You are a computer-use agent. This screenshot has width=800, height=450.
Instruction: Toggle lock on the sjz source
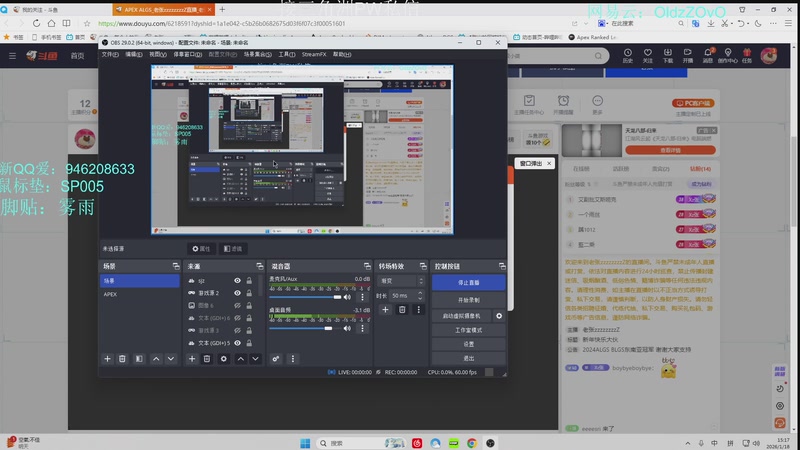click(x=249, y=281)
